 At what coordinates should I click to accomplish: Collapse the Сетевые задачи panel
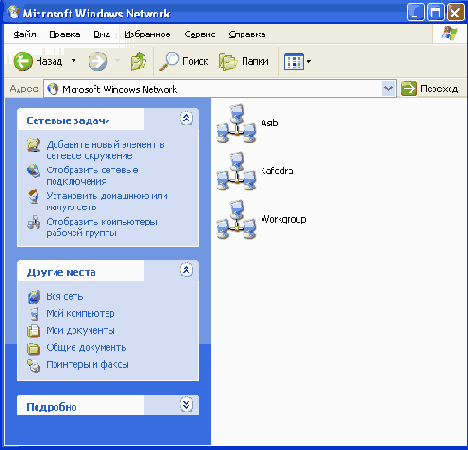tap(186, 118)
